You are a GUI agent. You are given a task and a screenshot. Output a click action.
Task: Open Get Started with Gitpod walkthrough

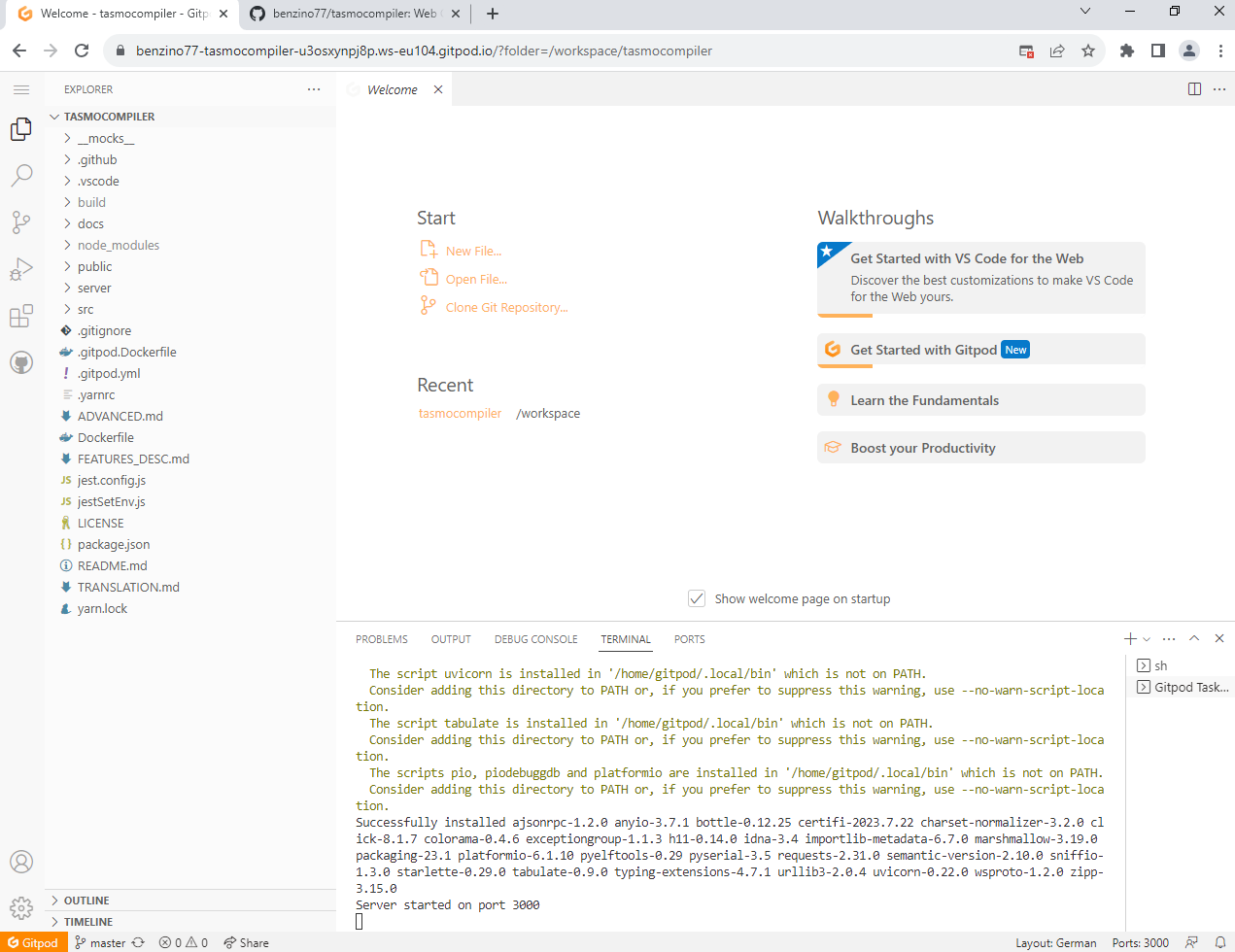point(981,350)
